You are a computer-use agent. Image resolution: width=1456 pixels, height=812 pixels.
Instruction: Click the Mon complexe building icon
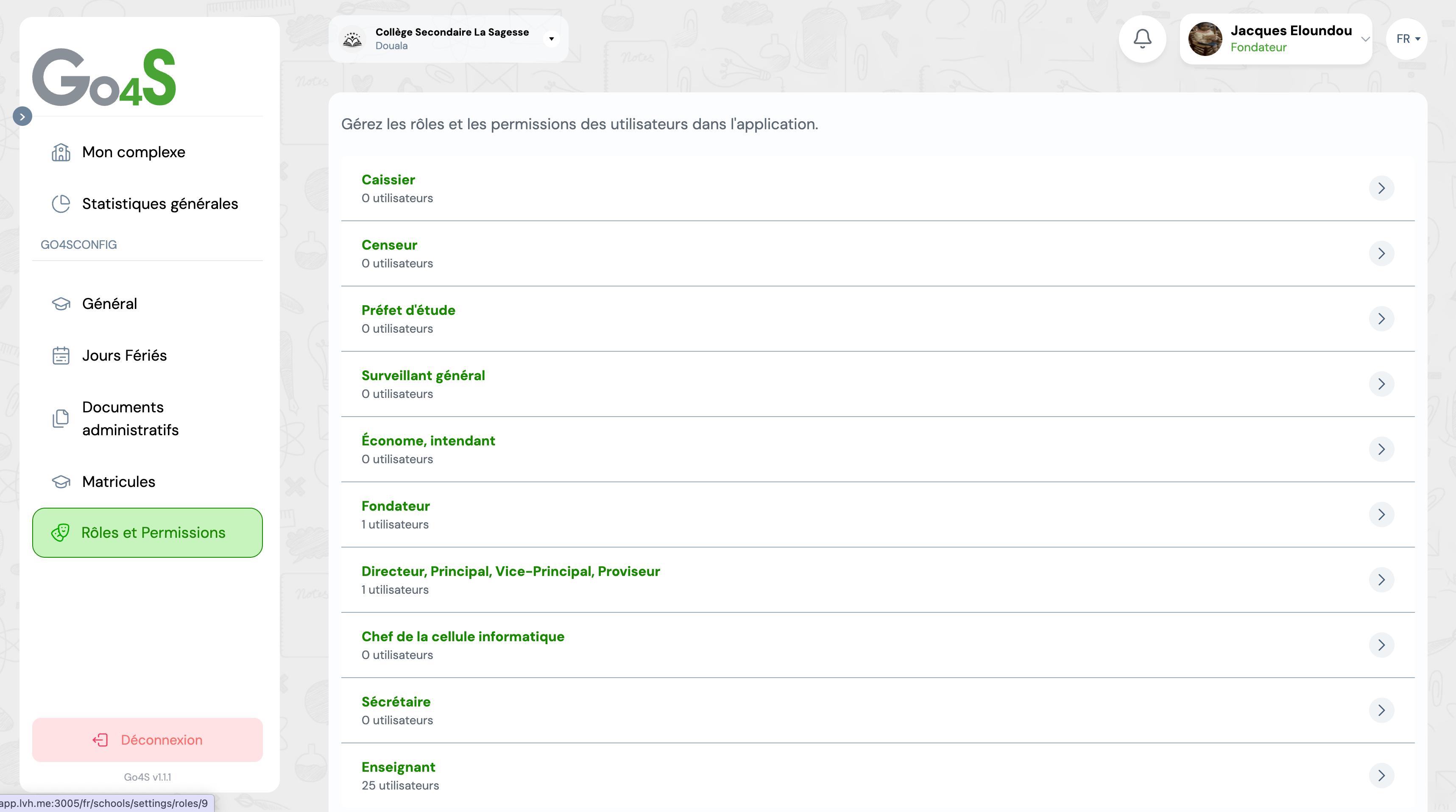(x=61, y=152)
